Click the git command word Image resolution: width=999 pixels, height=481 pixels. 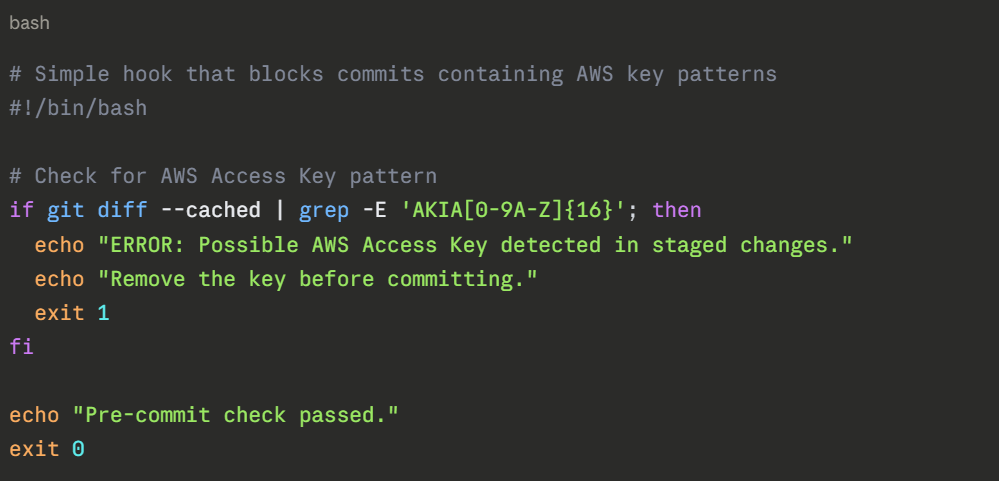coord(65,210)
